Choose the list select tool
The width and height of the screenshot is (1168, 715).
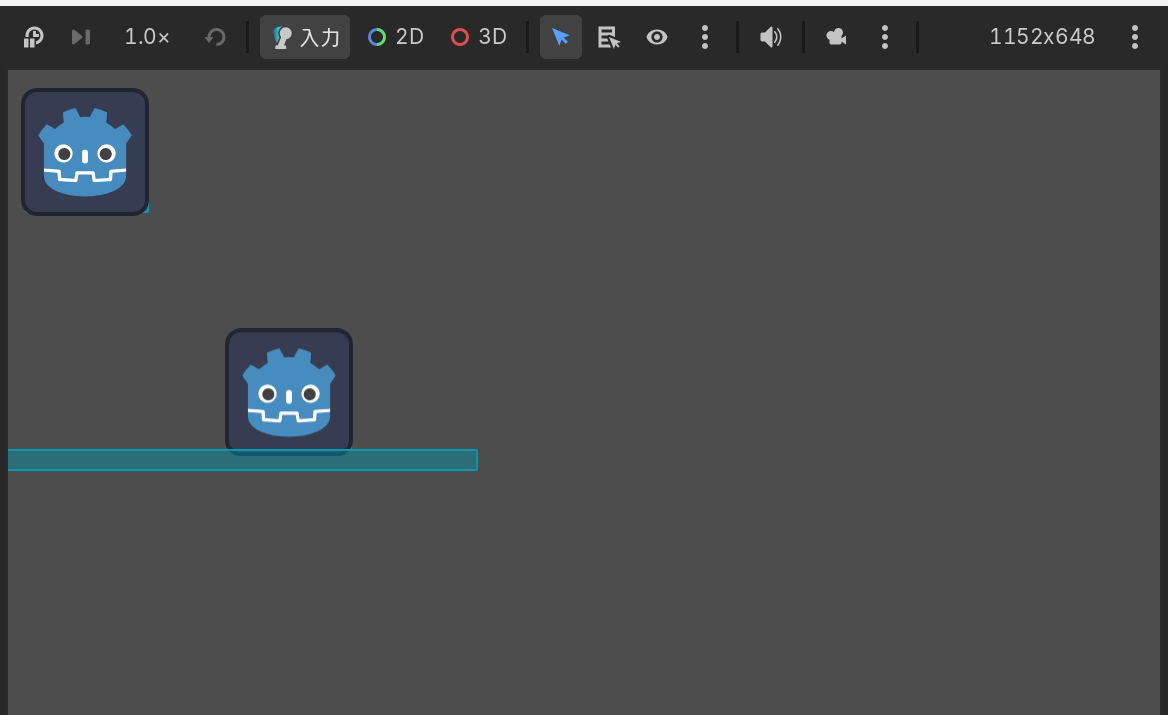[x=609, y=36]
